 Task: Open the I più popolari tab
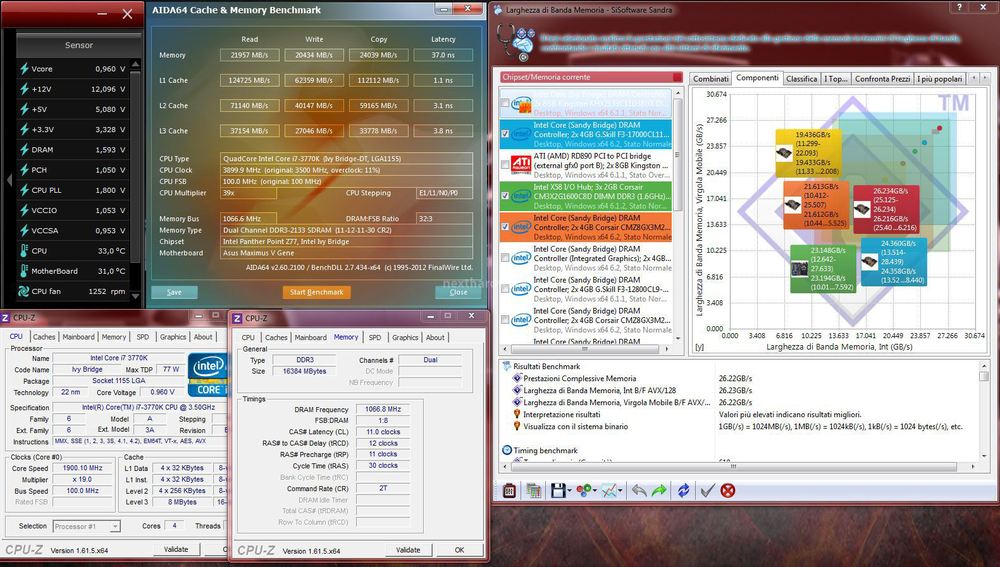(939, 78)
